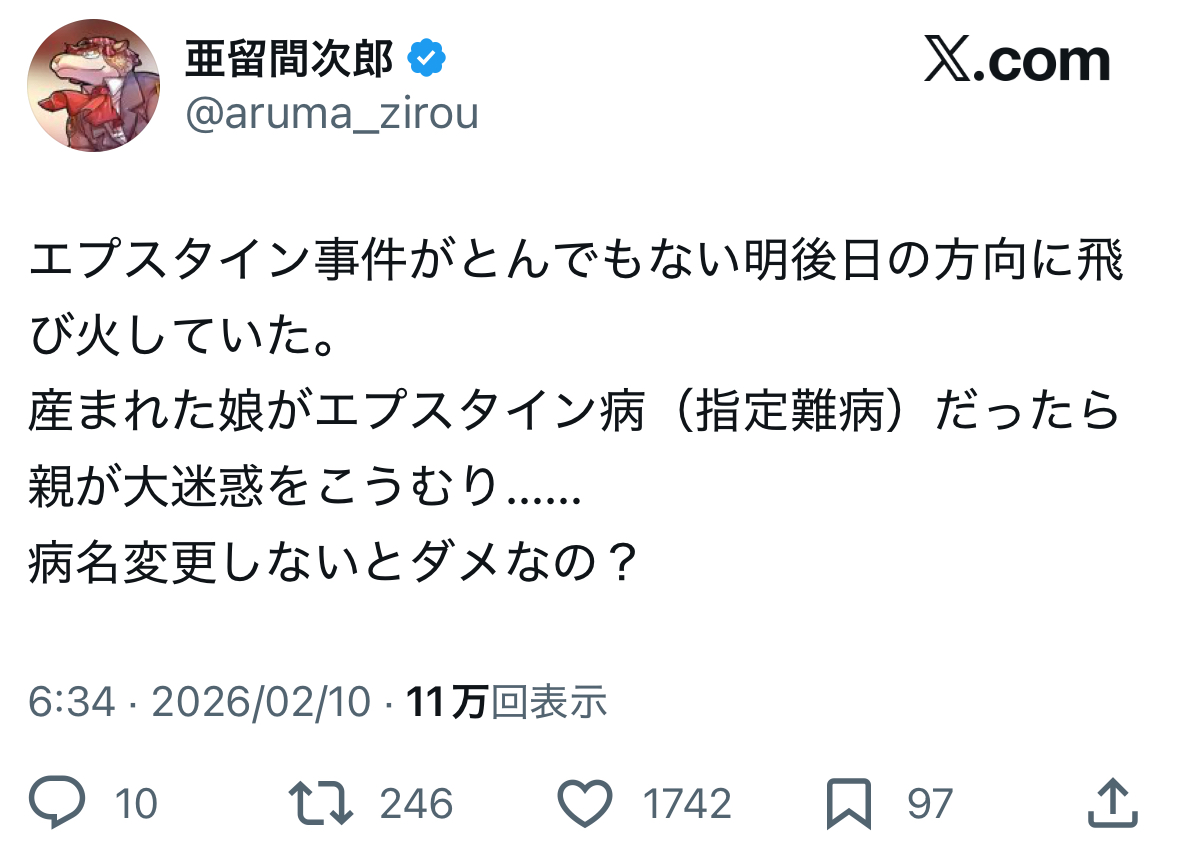Open the author's profile avatar
Screen dimensions: 1179x860
[93, 85]
